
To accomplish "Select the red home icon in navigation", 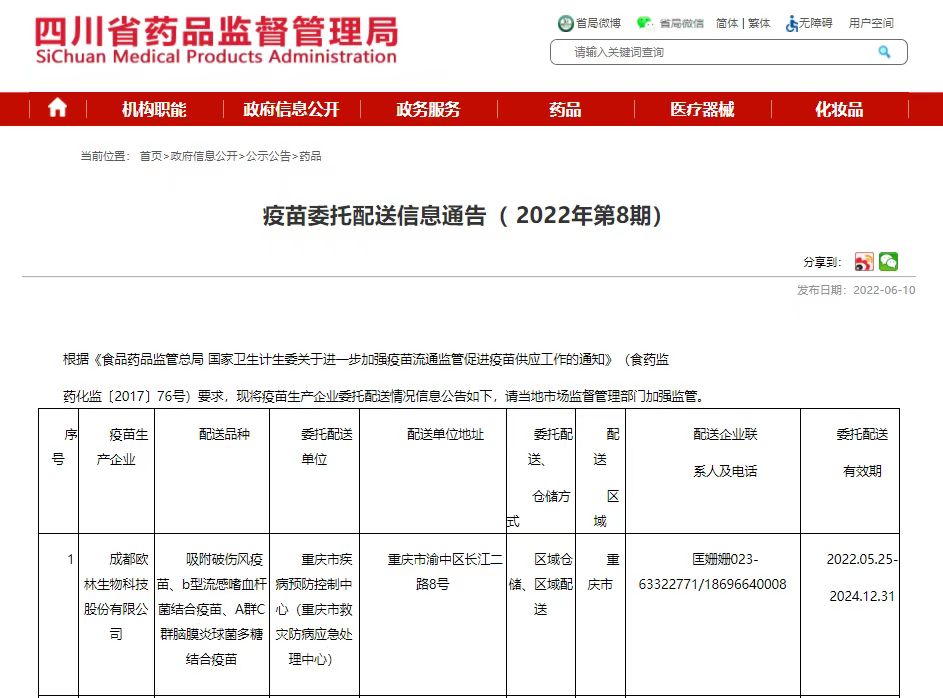I will click(x=57, y=109).
